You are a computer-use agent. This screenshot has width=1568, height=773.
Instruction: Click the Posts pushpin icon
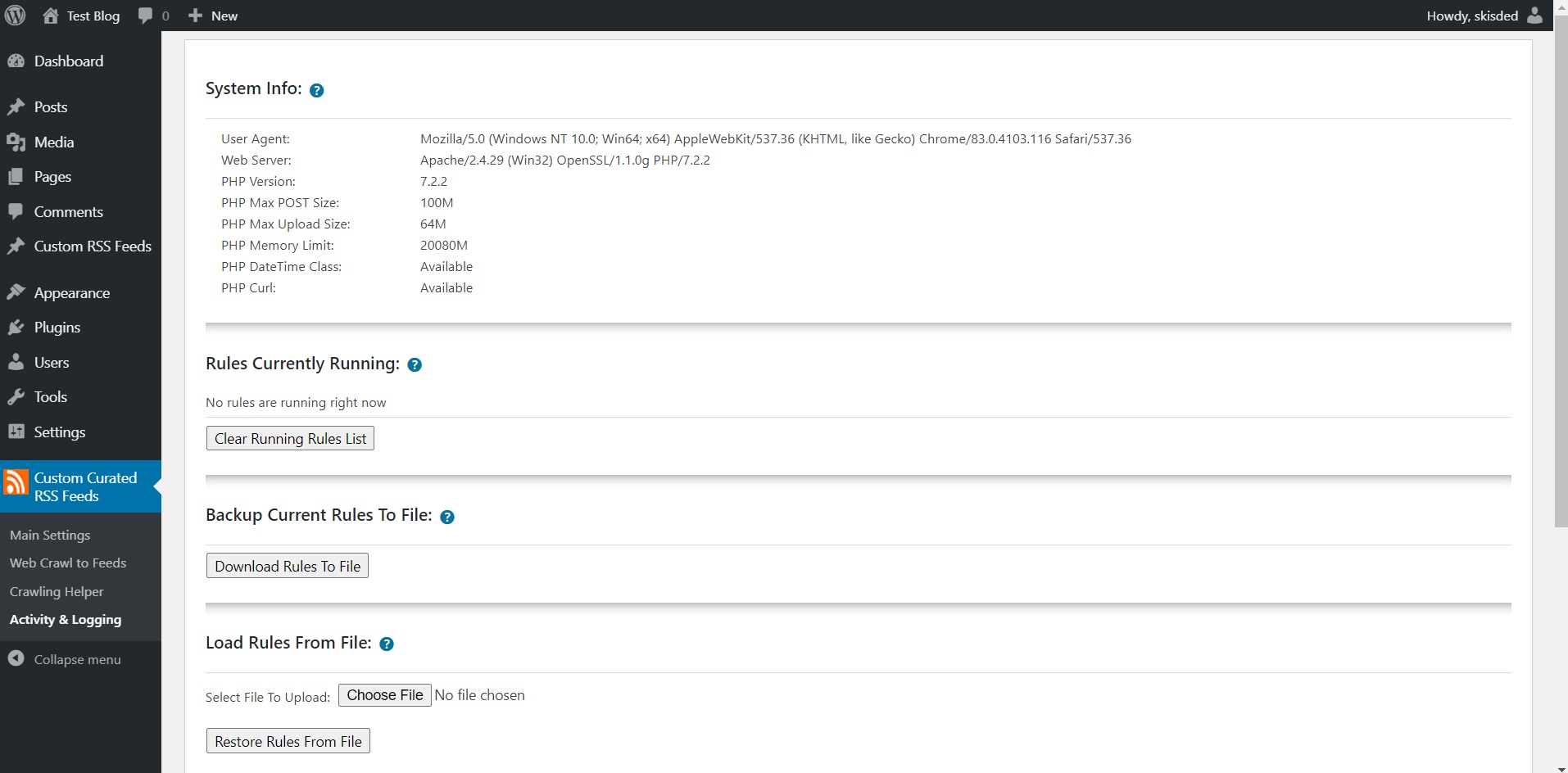pyautogui.click(x=16, y=107)
